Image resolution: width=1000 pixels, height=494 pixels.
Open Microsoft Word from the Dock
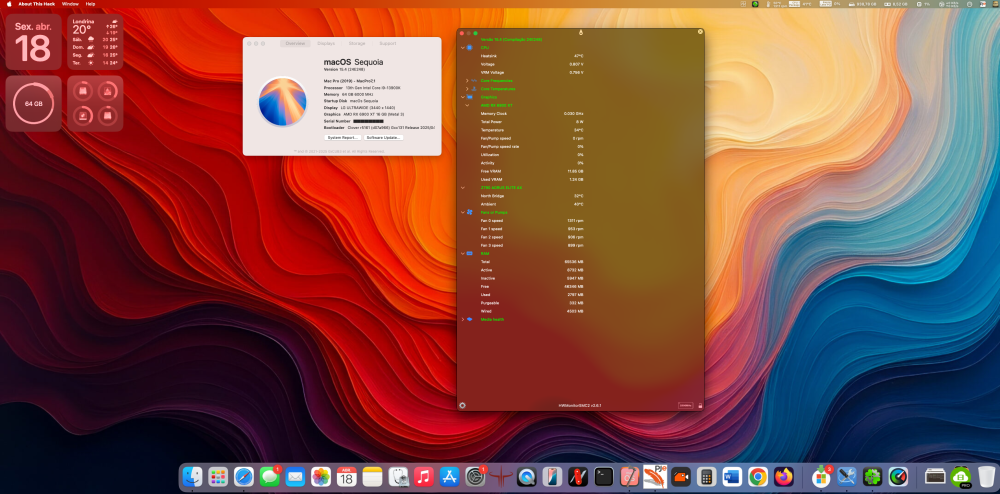click(x=732, y=476)
